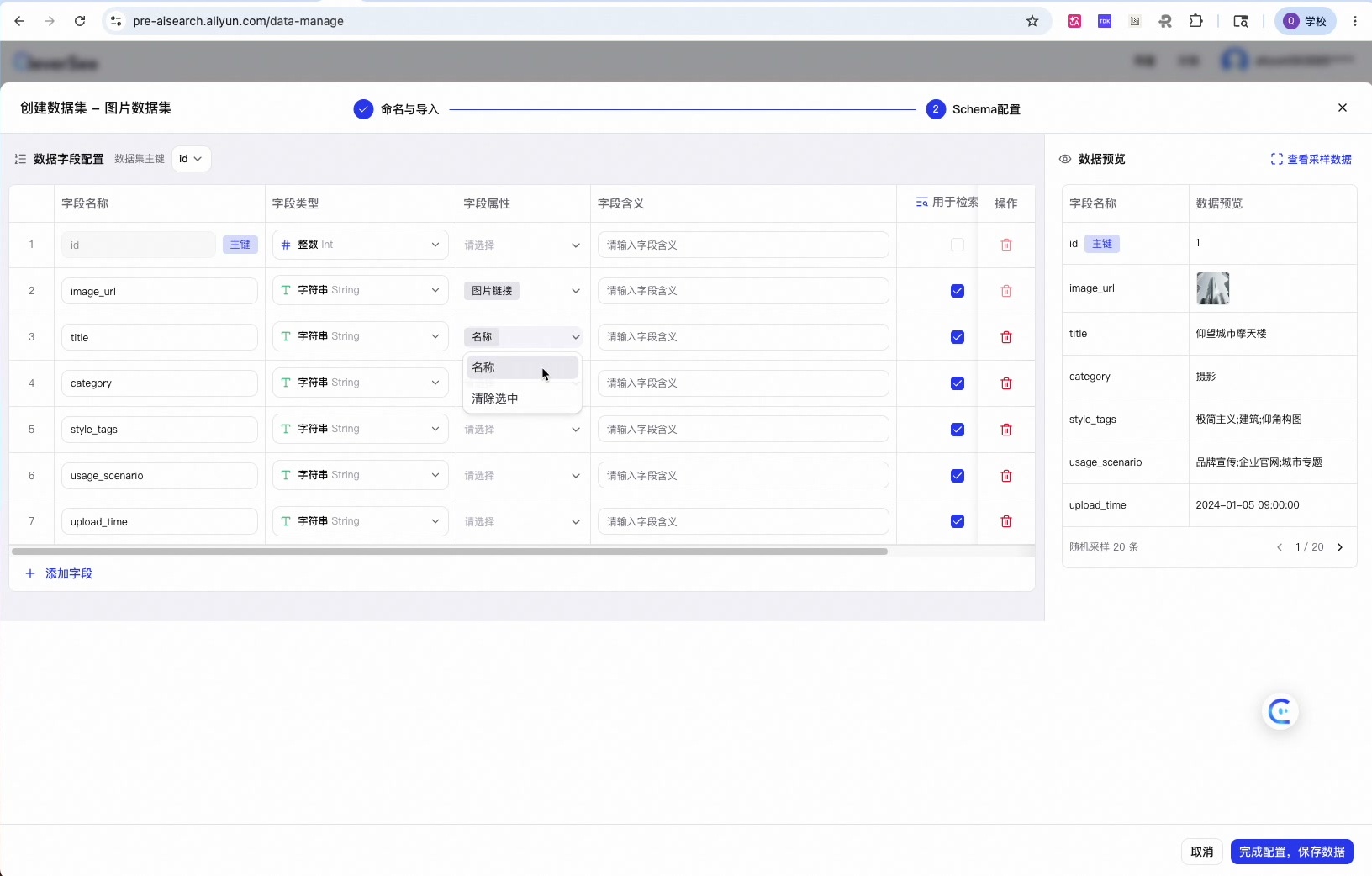Uncheck search checkbox for style_tags
Screen dimensions: 1372x876
pyautogui.click(x=957, y=430)
